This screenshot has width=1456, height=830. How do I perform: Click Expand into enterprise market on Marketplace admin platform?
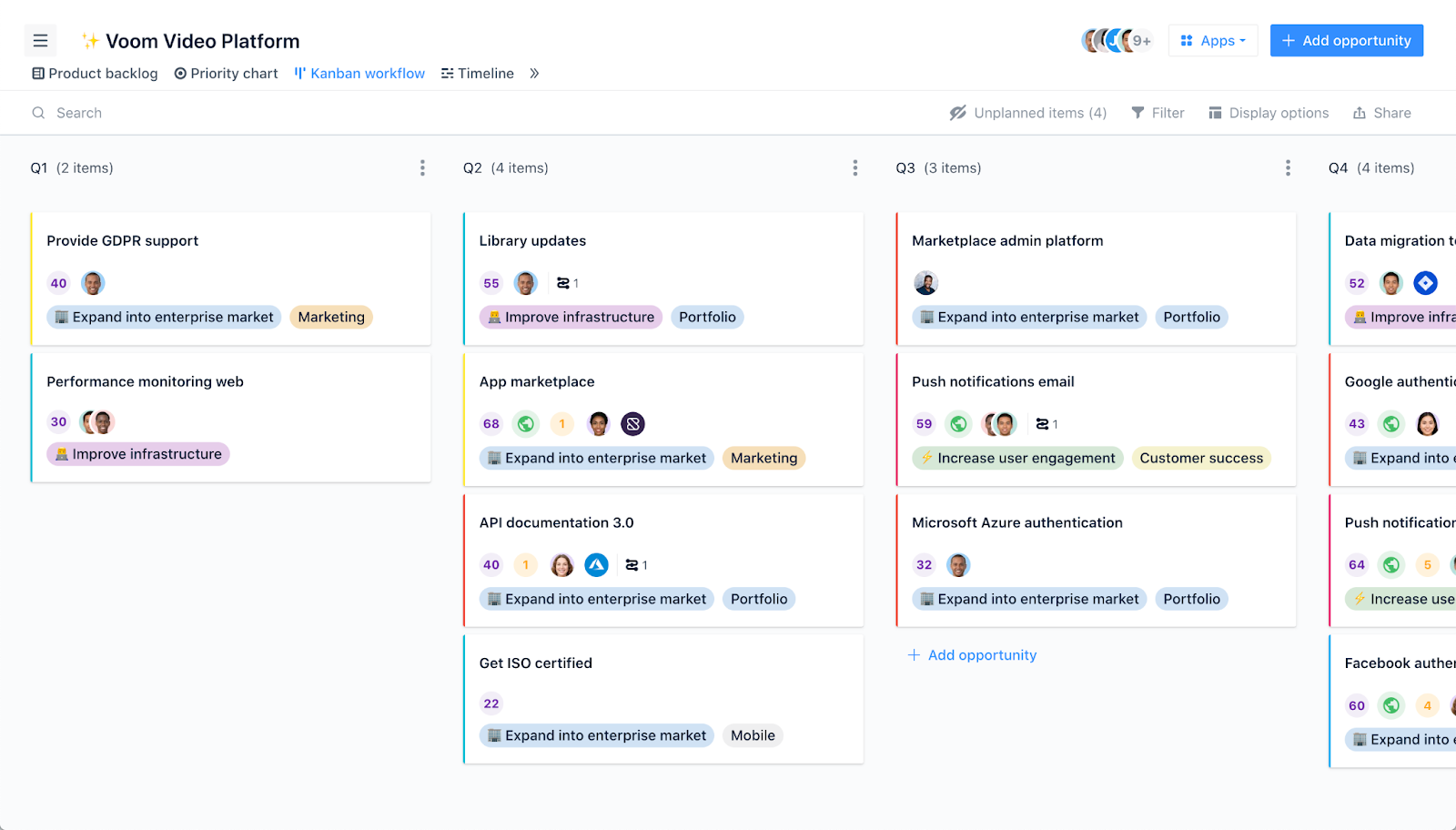click(1029, 318)
